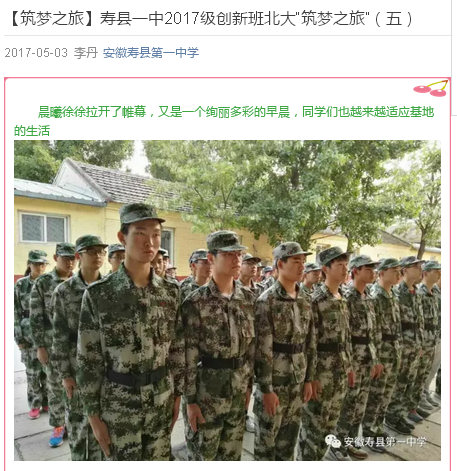Screen dimensions: 457x471
Task: Click the green paragraph starting with 晨曦徐徐
Action: pyautogui.click(x=224, y=121)
